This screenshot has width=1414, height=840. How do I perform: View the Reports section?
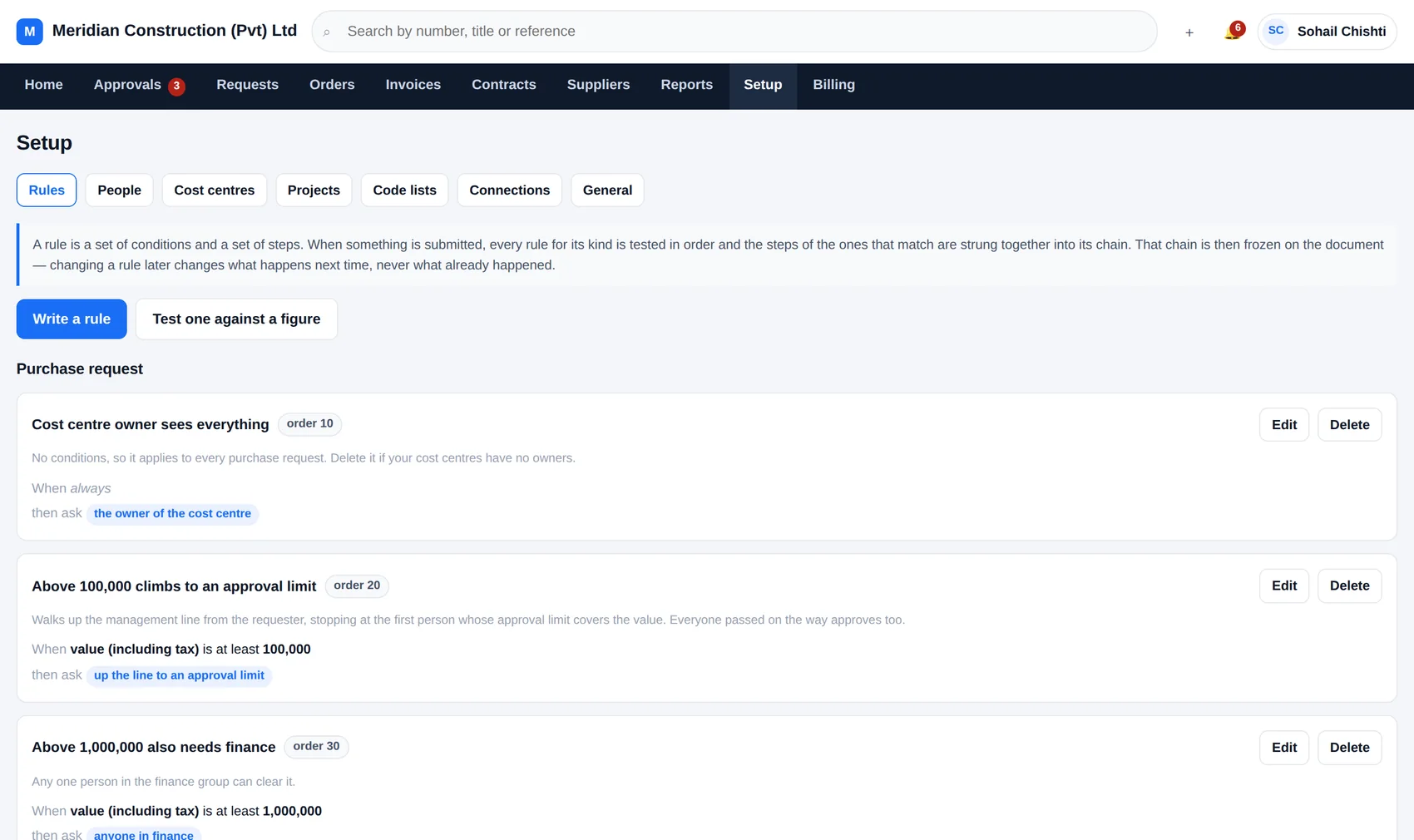687,85
